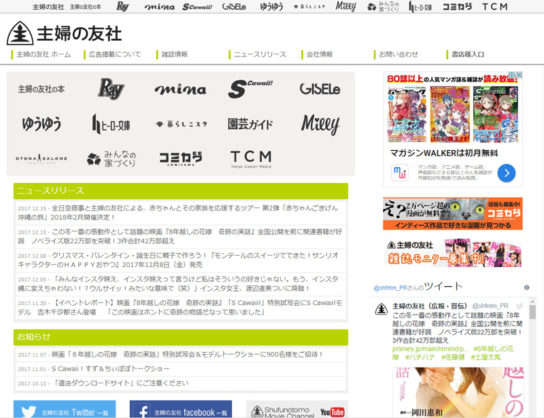Open the みんなの家づくり logo in top strip
This screenshot has width=544, height=418.
[x=383, y=7]
